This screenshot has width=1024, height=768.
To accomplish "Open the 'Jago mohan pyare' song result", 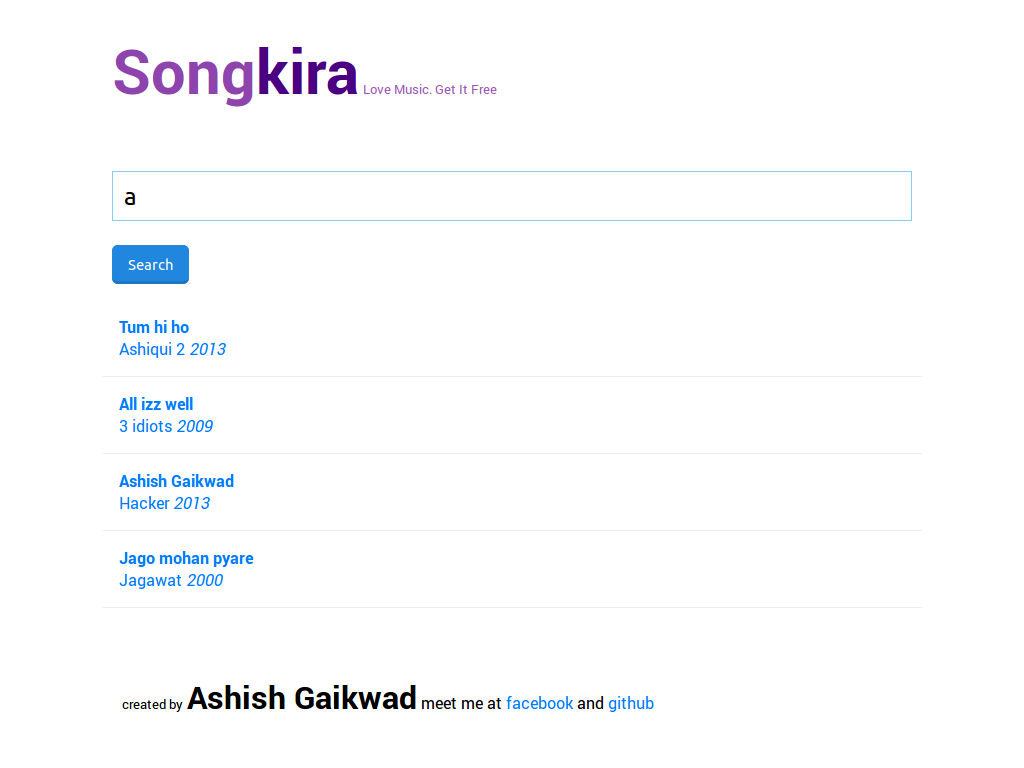I will (186, 558).
